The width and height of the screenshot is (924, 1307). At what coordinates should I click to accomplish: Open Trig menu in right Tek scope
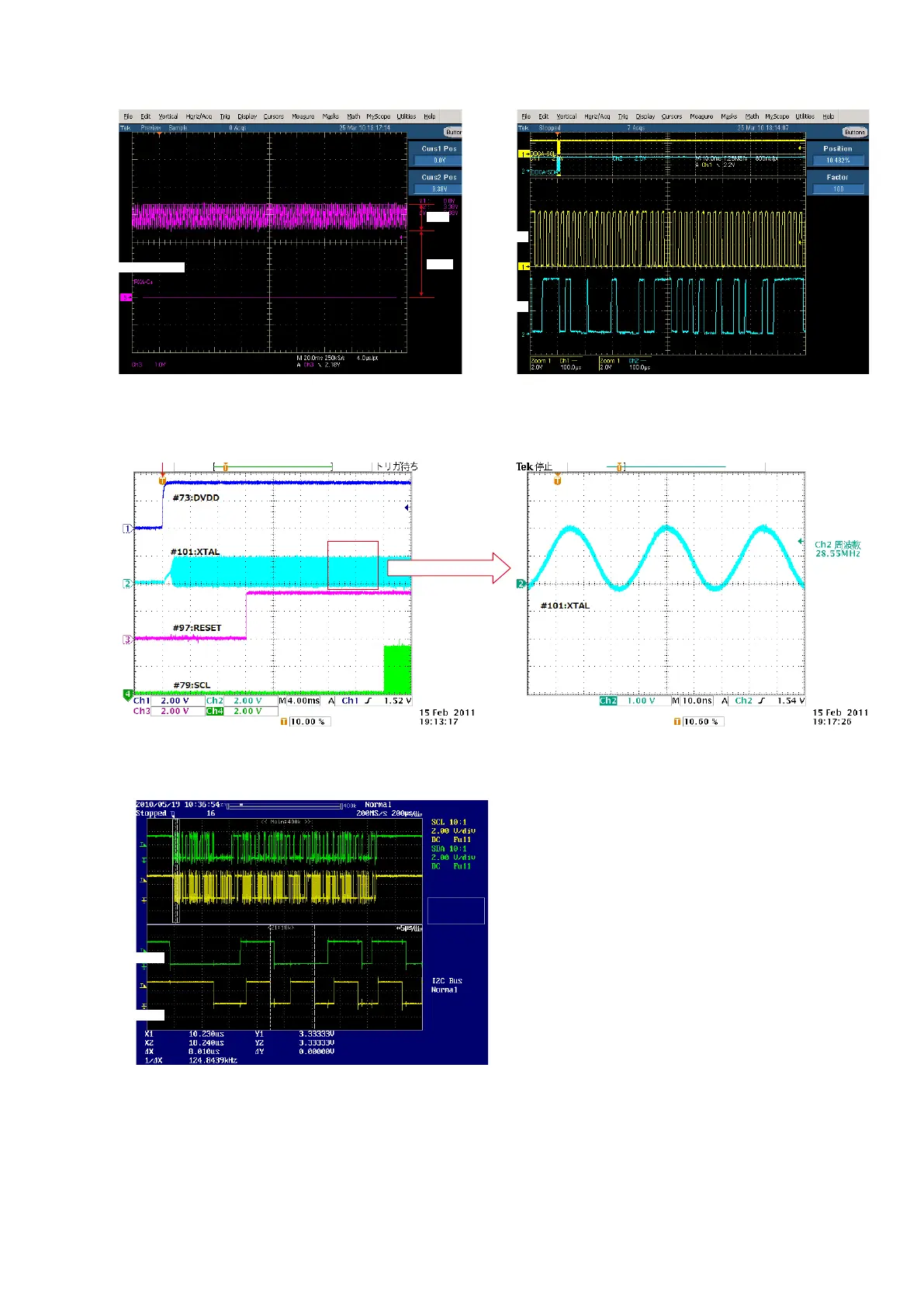(x=622, y=116)
